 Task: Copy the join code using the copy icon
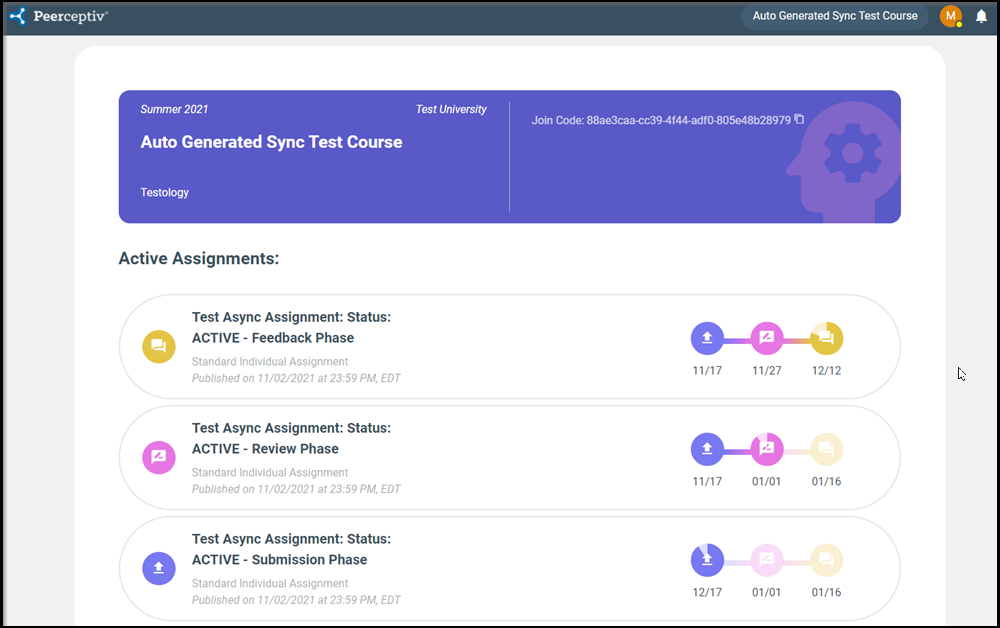click(x=798, y=119)
